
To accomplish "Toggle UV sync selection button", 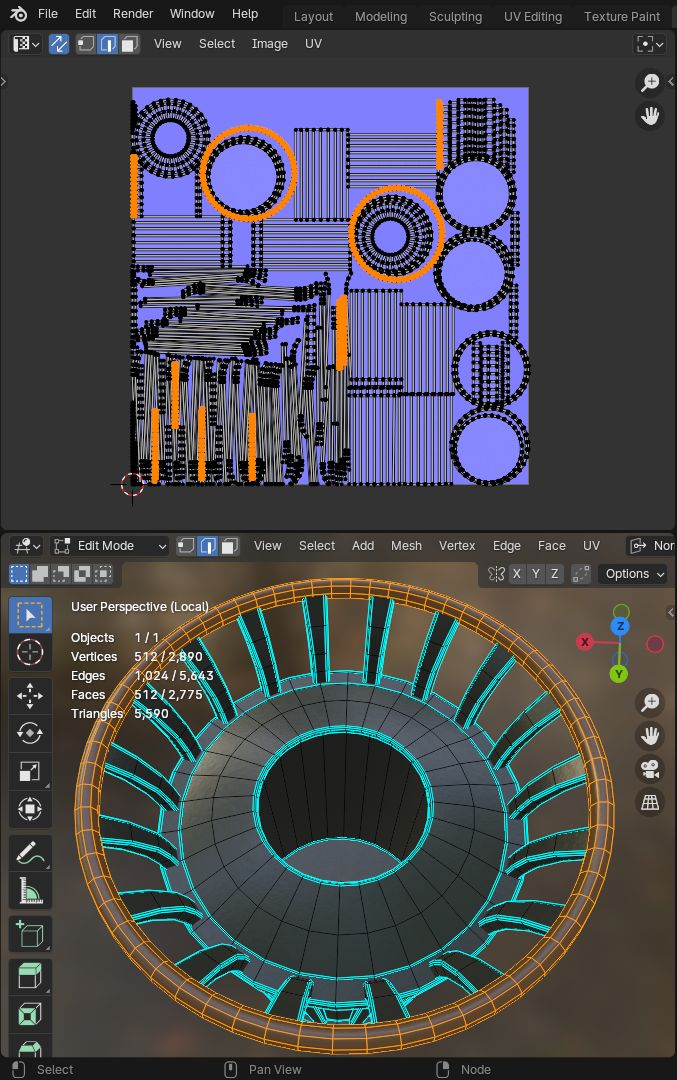I will [59, 44].
